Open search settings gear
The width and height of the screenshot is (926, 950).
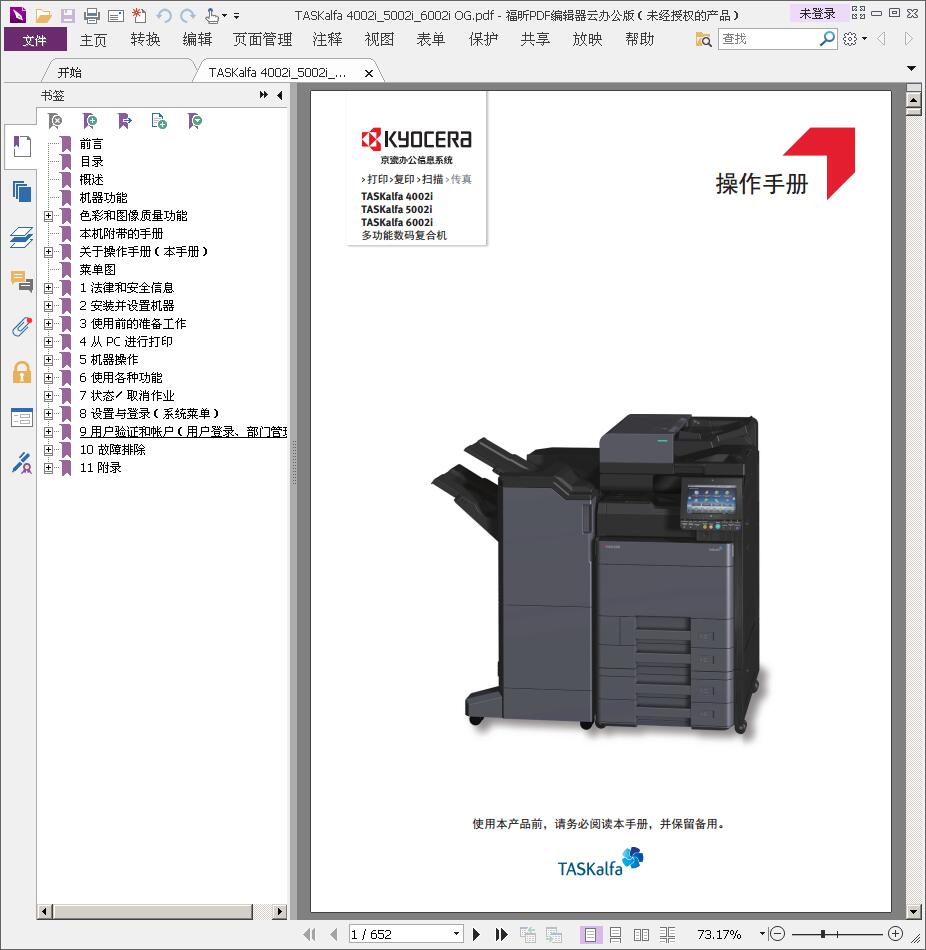[850, 39]
